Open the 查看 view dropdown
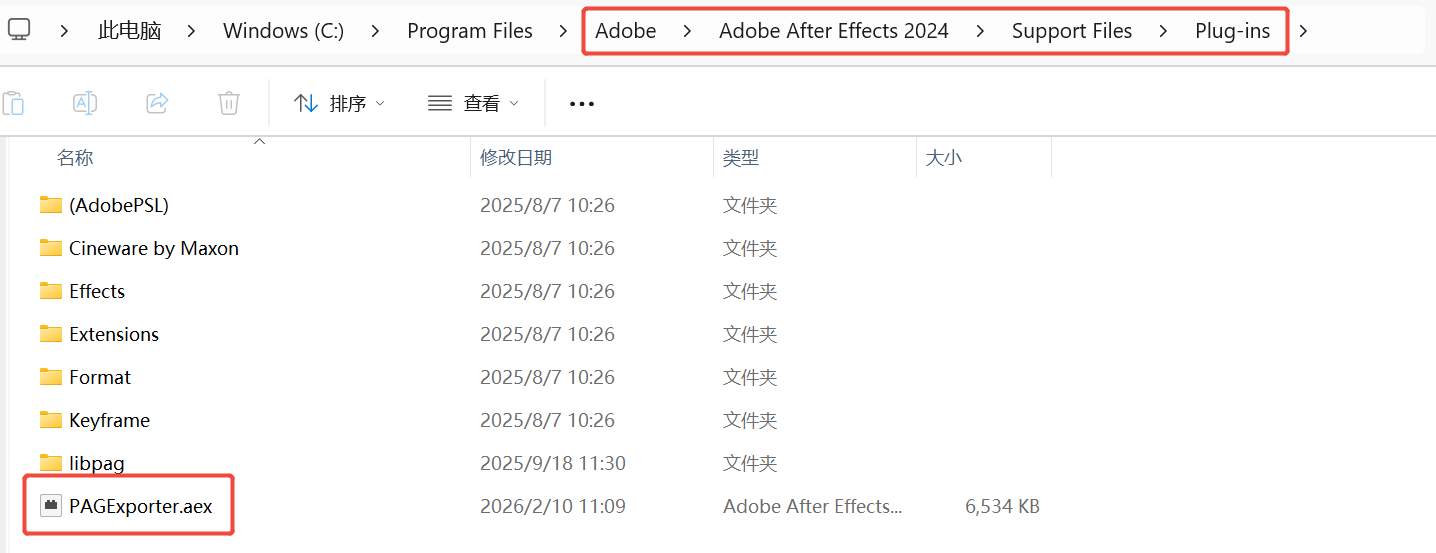Viewport: 1436px width, 553px height. pyautogui.click(x=474, y=103)
